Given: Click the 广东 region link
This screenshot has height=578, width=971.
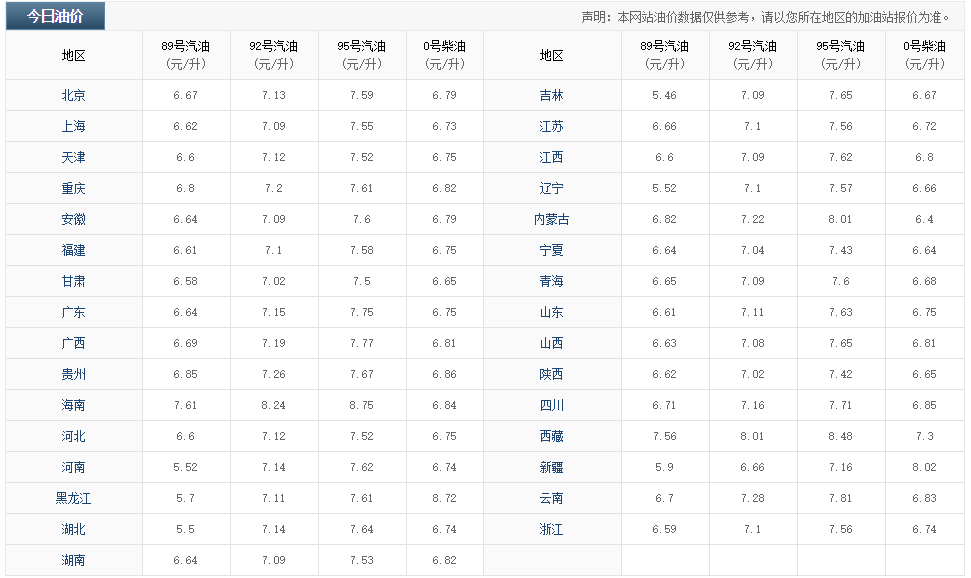Looking at the screenshot, I should 73,313.
